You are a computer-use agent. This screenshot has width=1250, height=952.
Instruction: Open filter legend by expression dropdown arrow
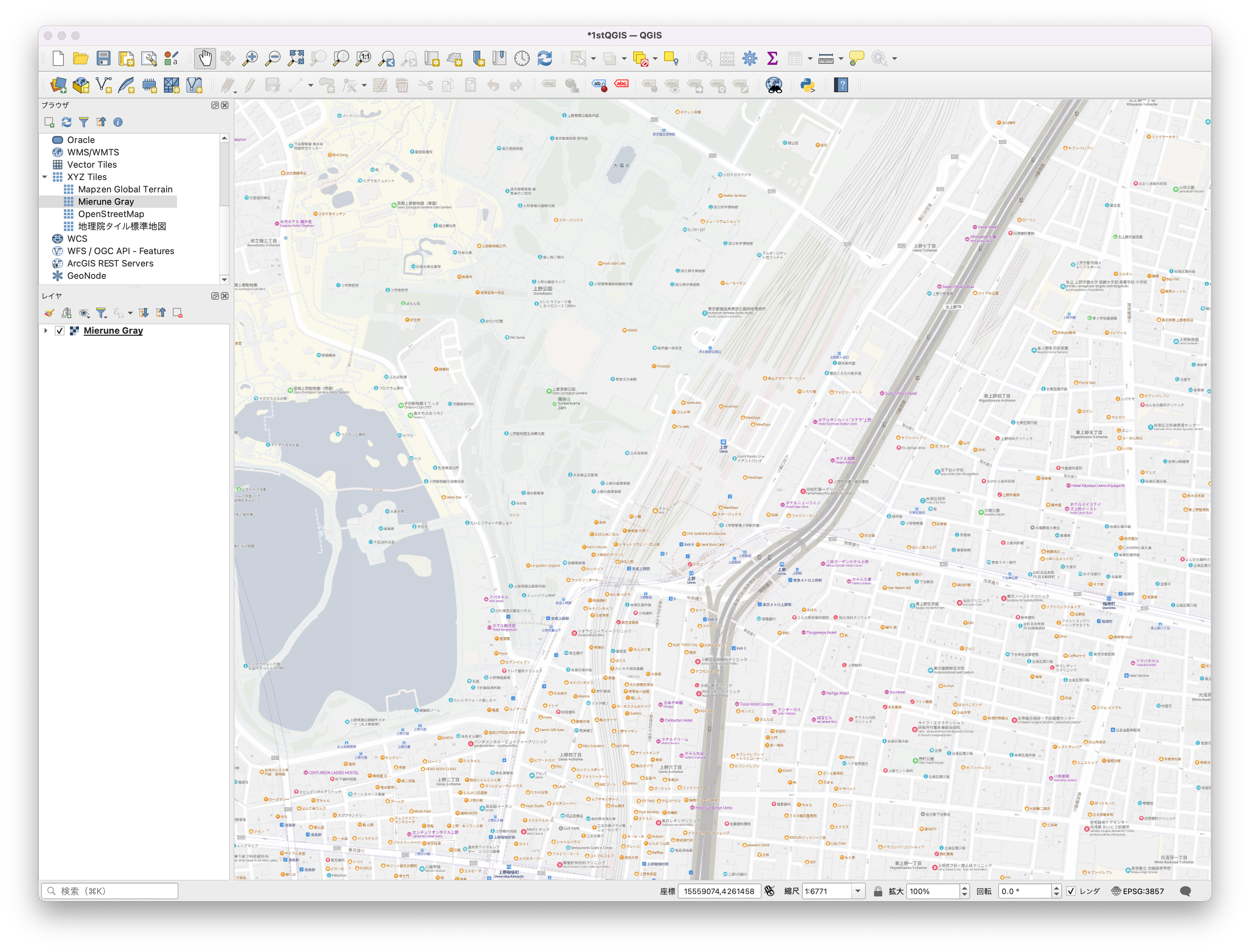(130, 313)
